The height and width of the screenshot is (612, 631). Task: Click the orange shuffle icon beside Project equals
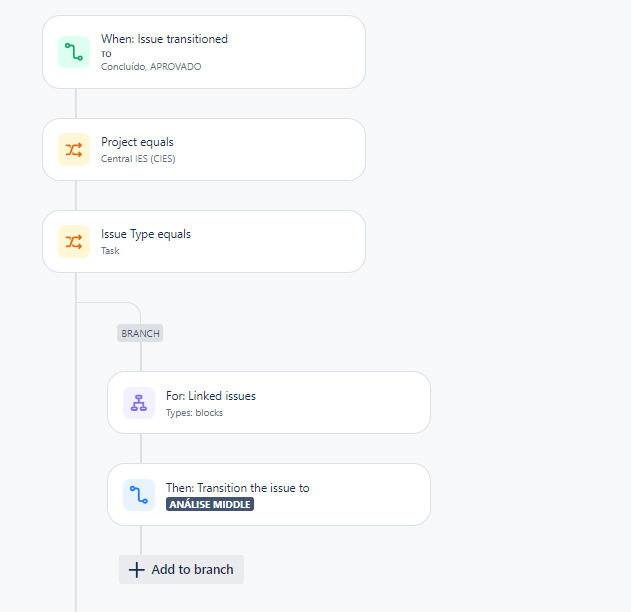[x=74, y=150]
